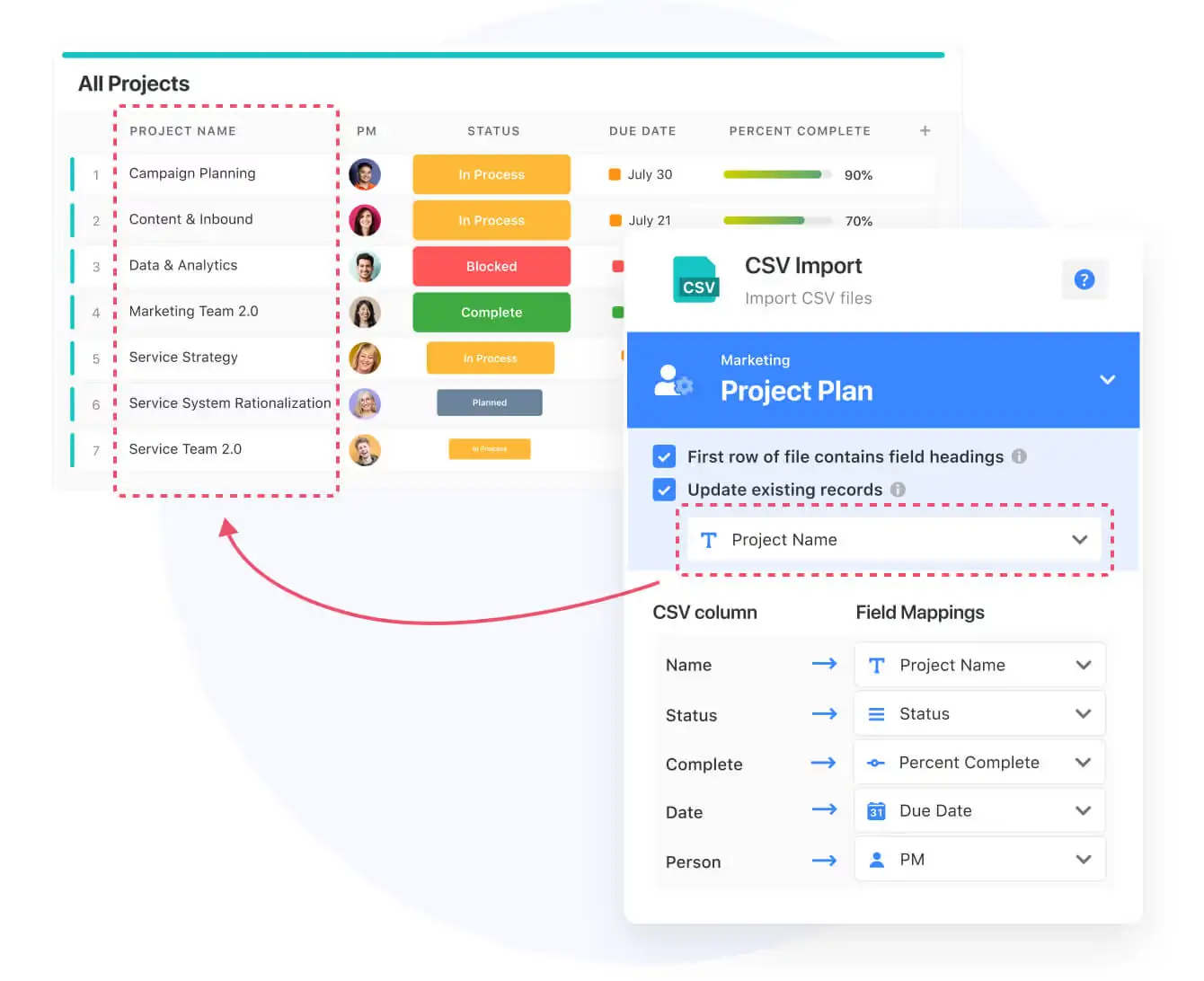
Task: Toggle the Update existing records info icon
Action: click(898, 490)
